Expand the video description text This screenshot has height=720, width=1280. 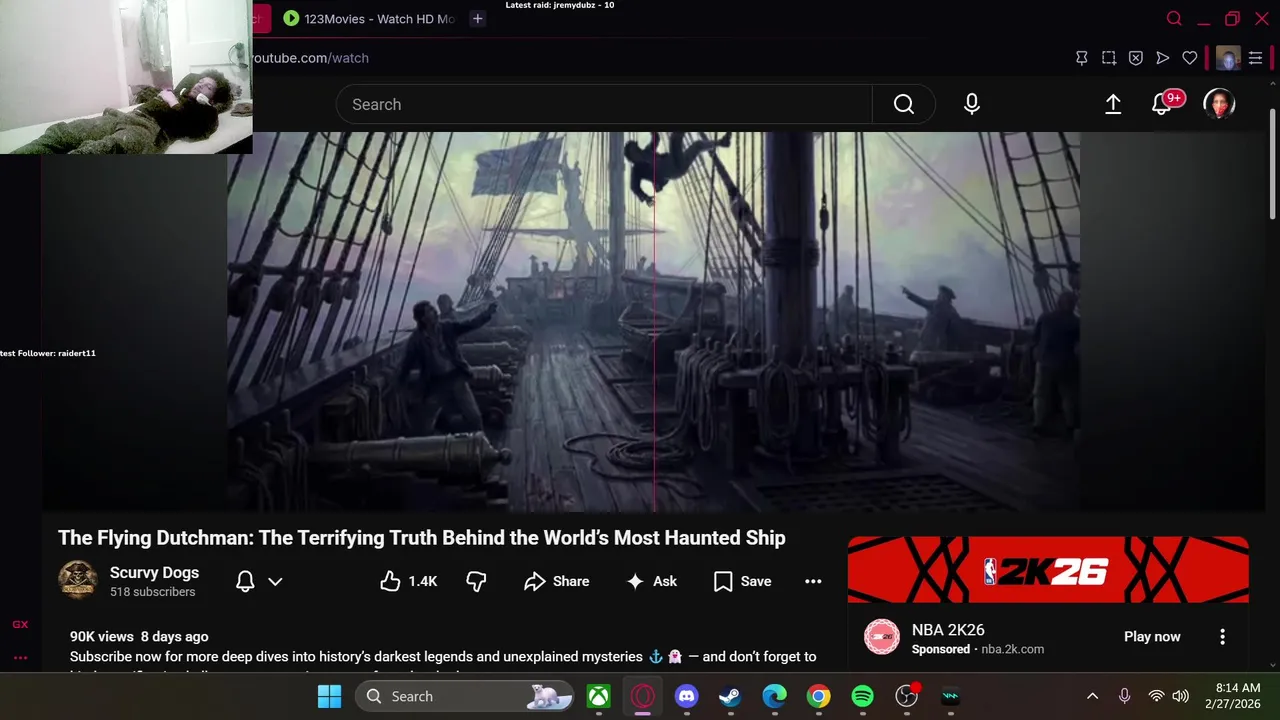pos(443,657)
